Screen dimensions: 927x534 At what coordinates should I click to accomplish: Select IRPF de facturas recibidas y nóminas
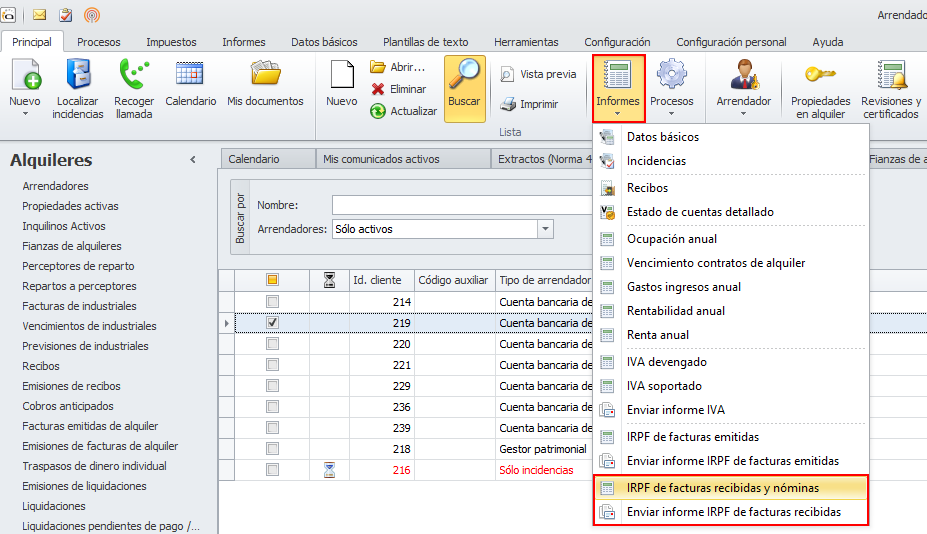tap(722, 488)
